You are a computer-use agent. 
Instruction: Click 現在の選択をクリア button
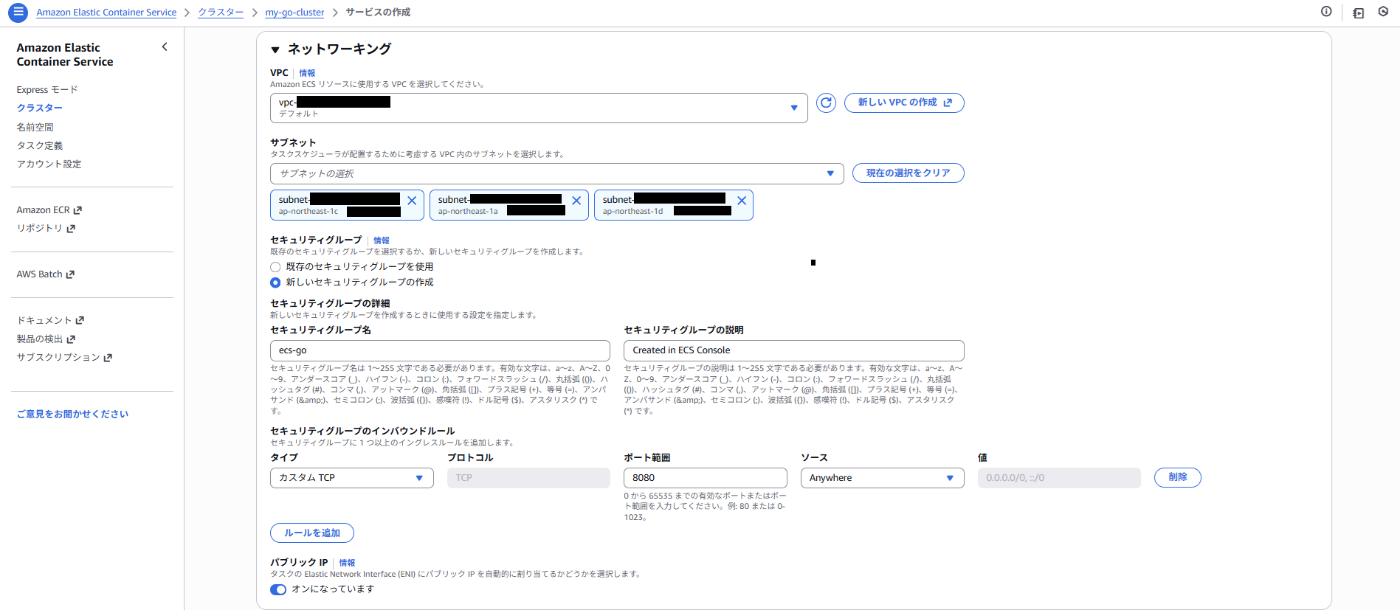point(908,173)
